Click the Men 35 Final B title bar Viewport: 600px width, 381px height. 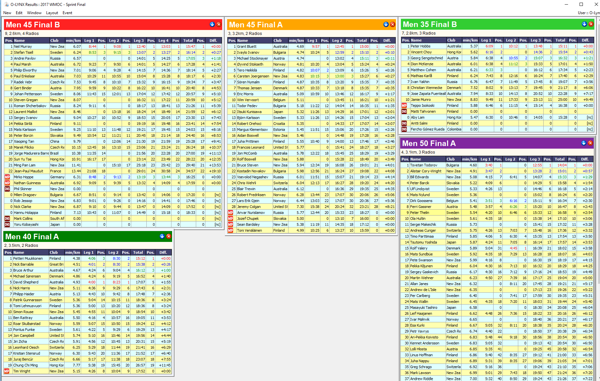497,24
